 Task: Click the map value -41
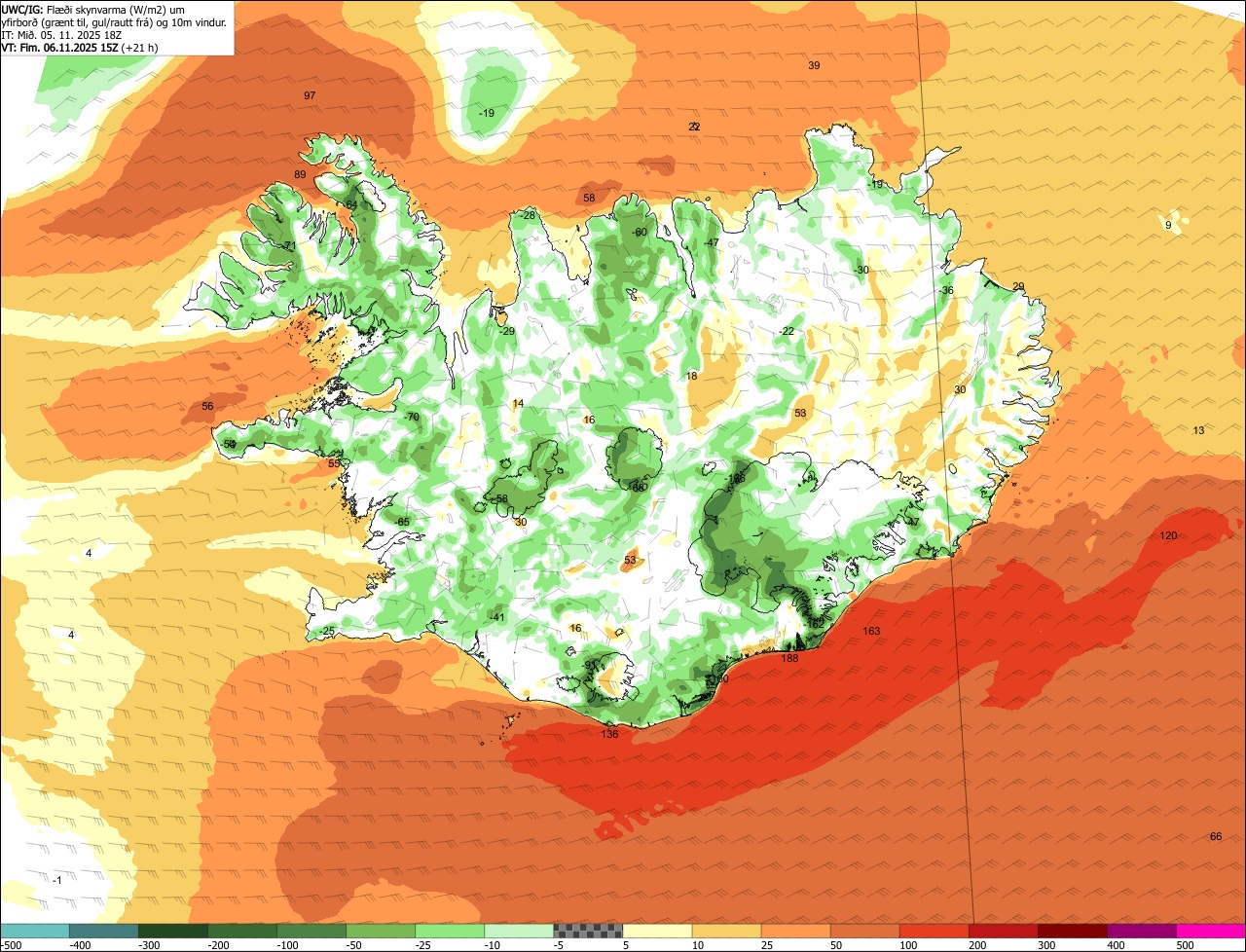point(497,617)
